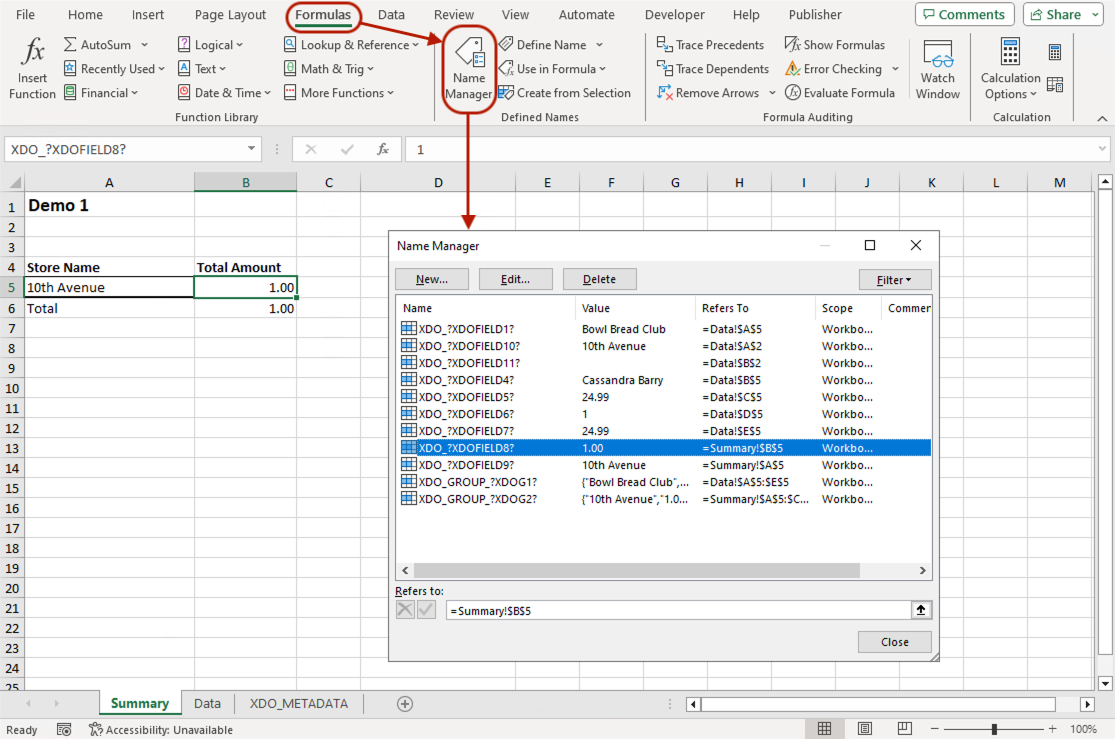Click the zoom slider in status bar

[992, 728]
